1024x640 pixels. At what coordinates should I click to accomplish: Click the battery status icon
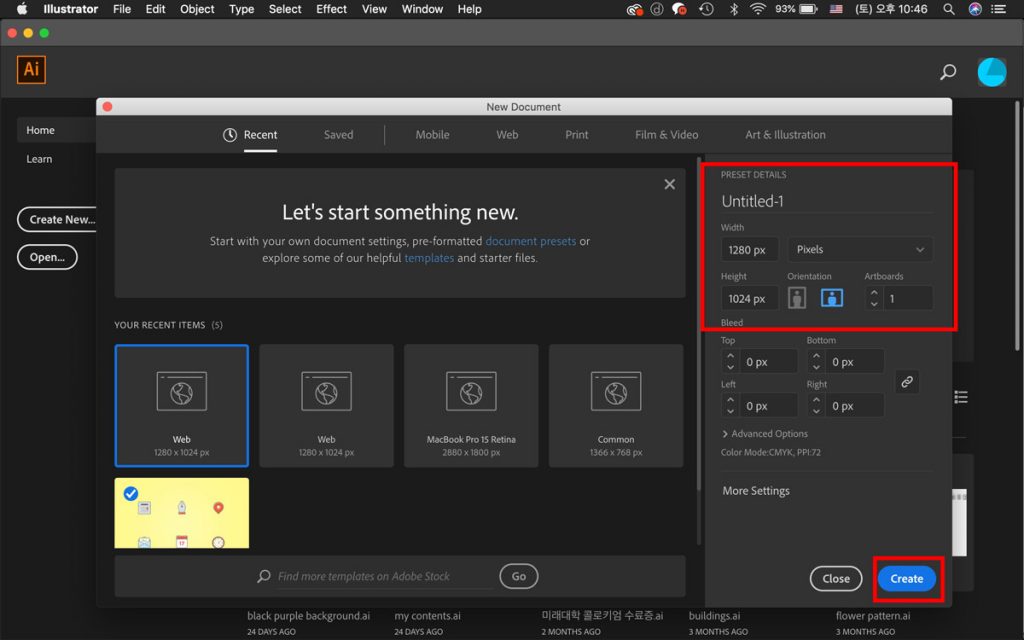[808, 9]
